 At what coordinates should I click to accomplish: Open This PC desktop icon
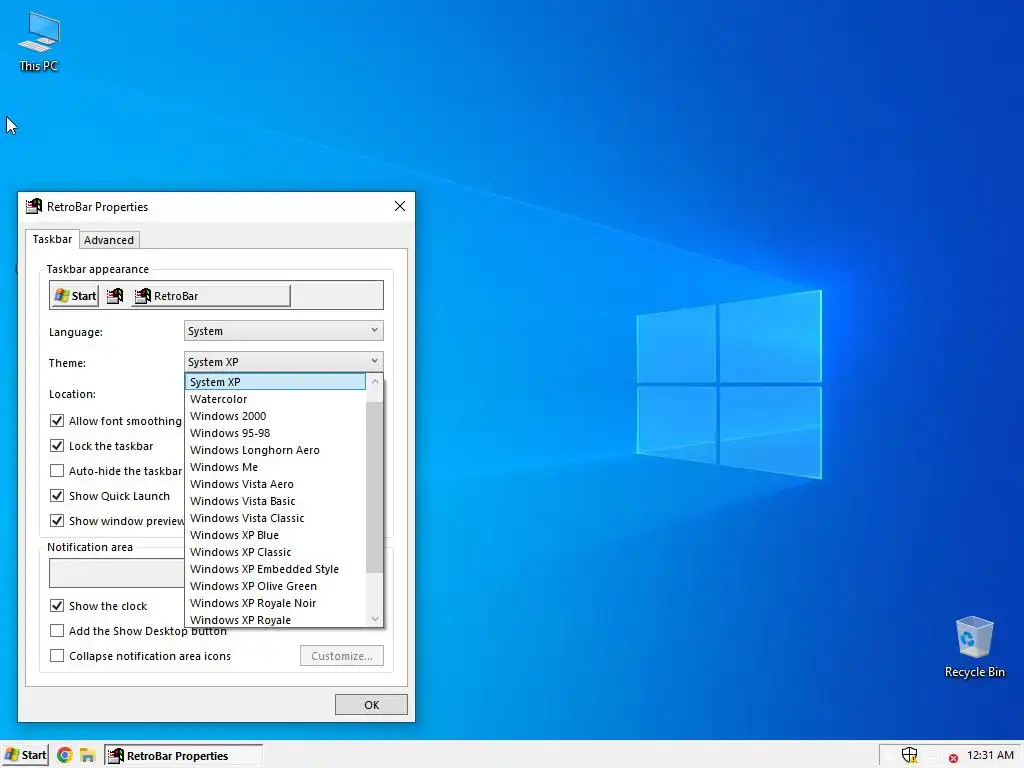point(39,43)
